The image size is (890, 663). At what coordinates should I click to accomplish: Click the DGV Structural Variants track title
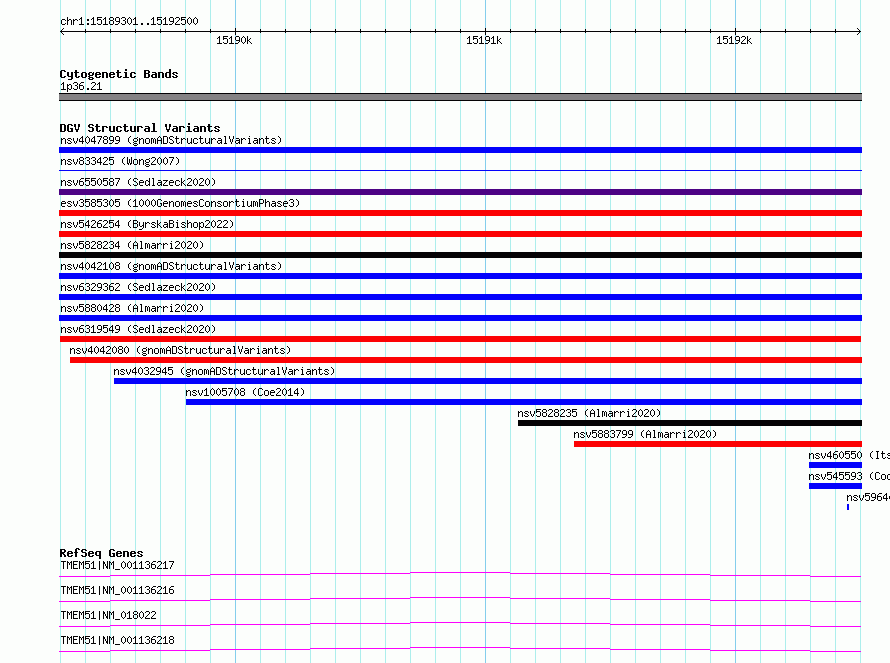pos(140,128)
